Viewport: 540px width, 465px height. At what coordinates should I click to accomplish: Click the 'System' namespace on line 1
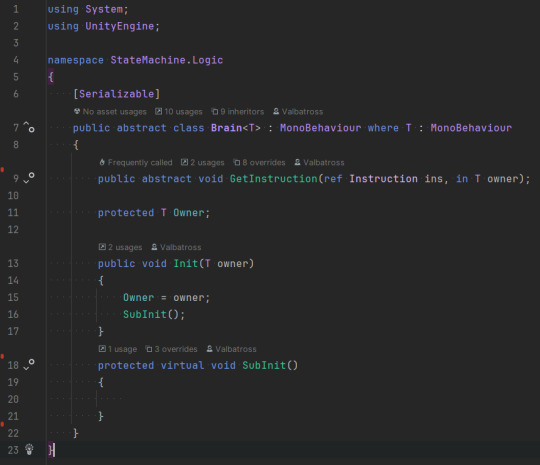[104, 9]
